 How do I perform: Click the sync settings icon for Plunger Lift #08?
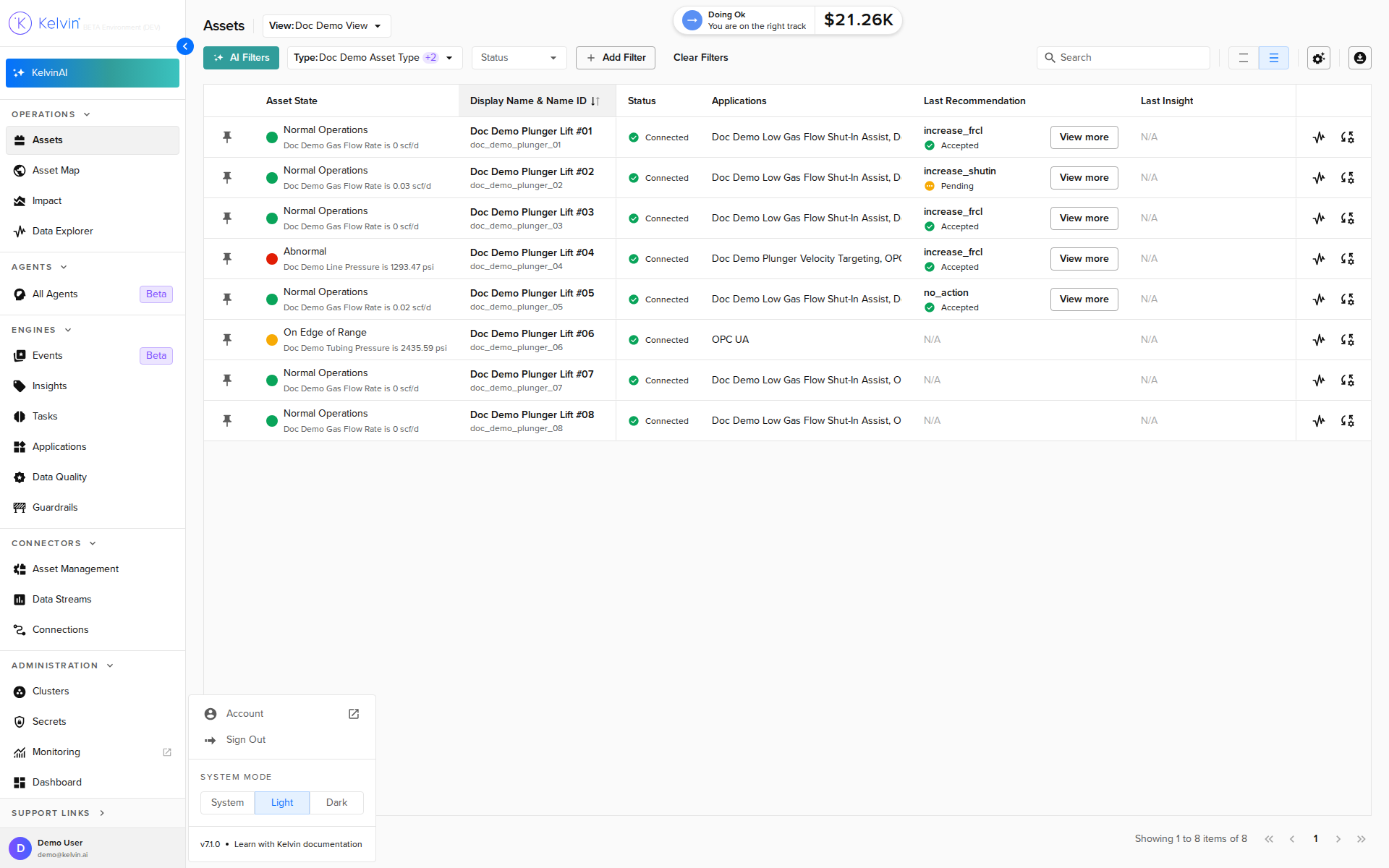[x=1347, y=420]
